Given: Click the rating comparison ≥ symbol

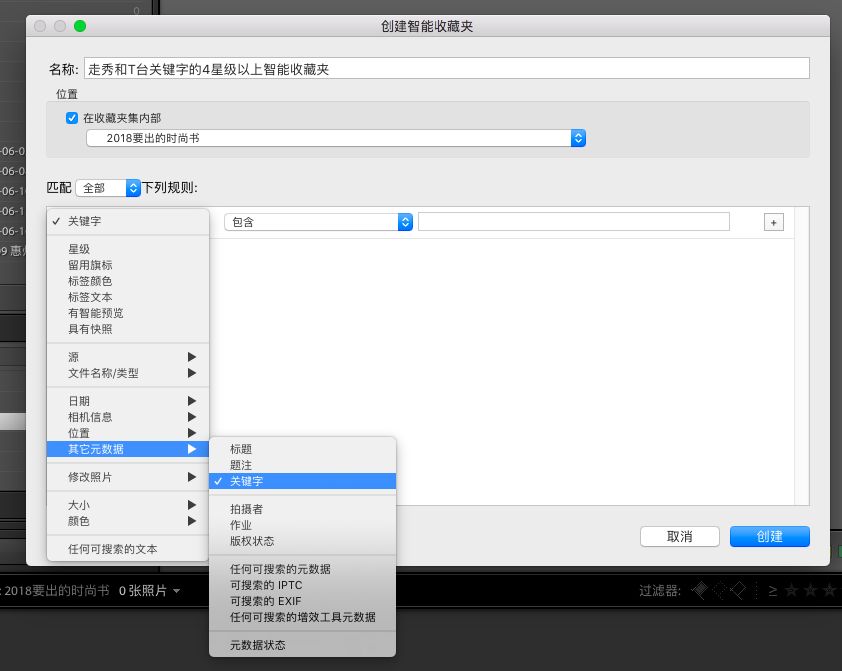Looking at the screenshot, I should click(x=772, y=591).
